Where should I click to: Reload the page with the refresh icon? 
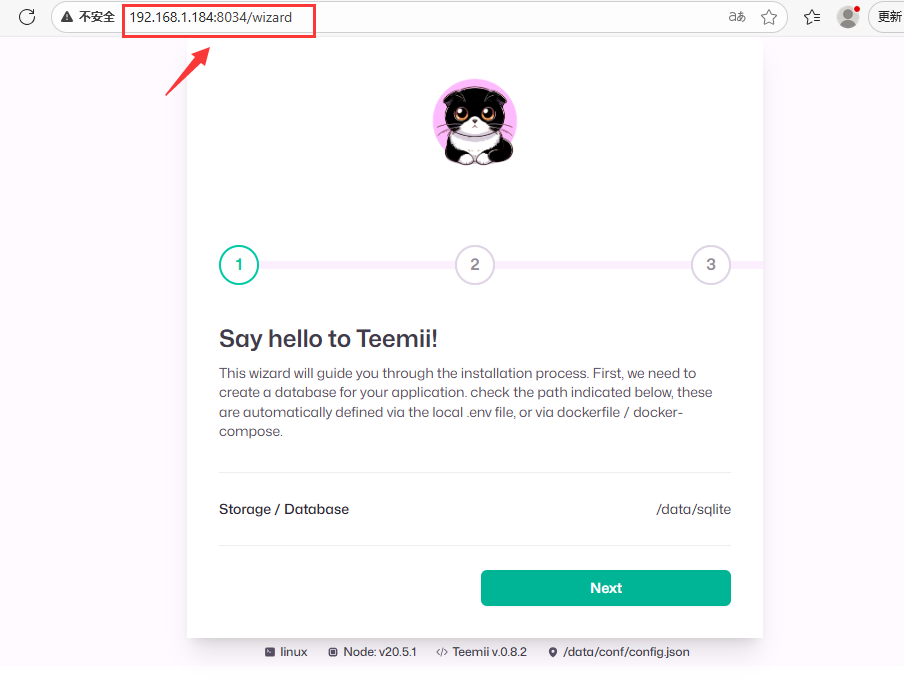(27, 17)
